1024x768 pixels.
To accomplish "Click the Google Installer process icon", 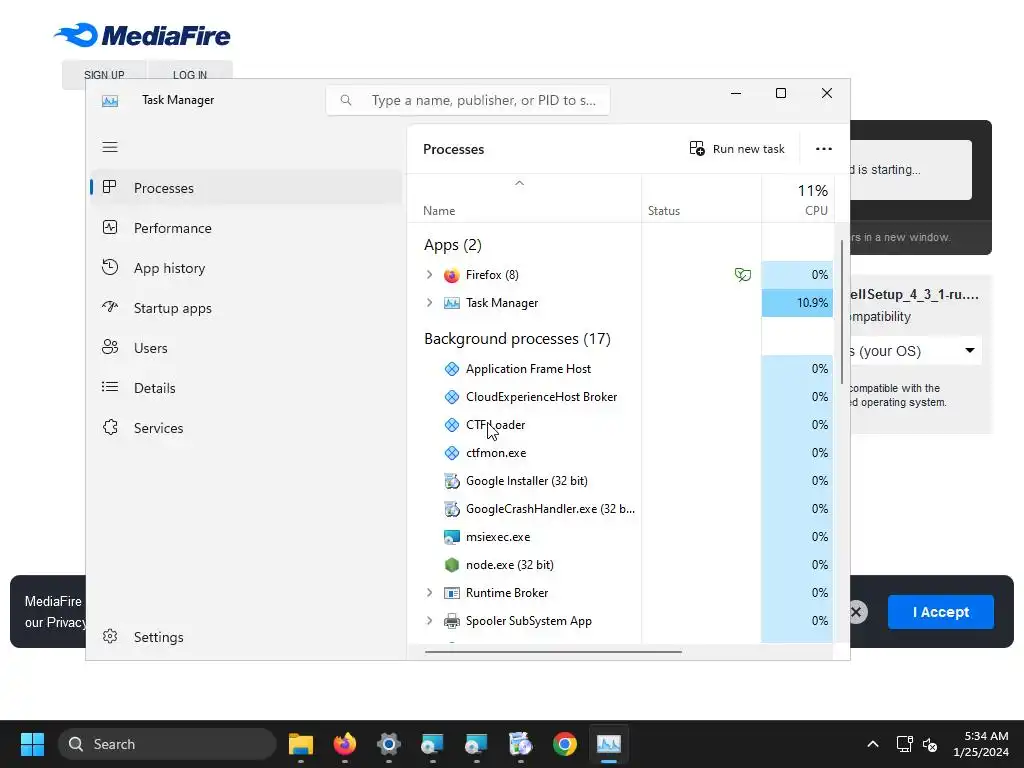I will pyautogui.click(x=451, y=481).
